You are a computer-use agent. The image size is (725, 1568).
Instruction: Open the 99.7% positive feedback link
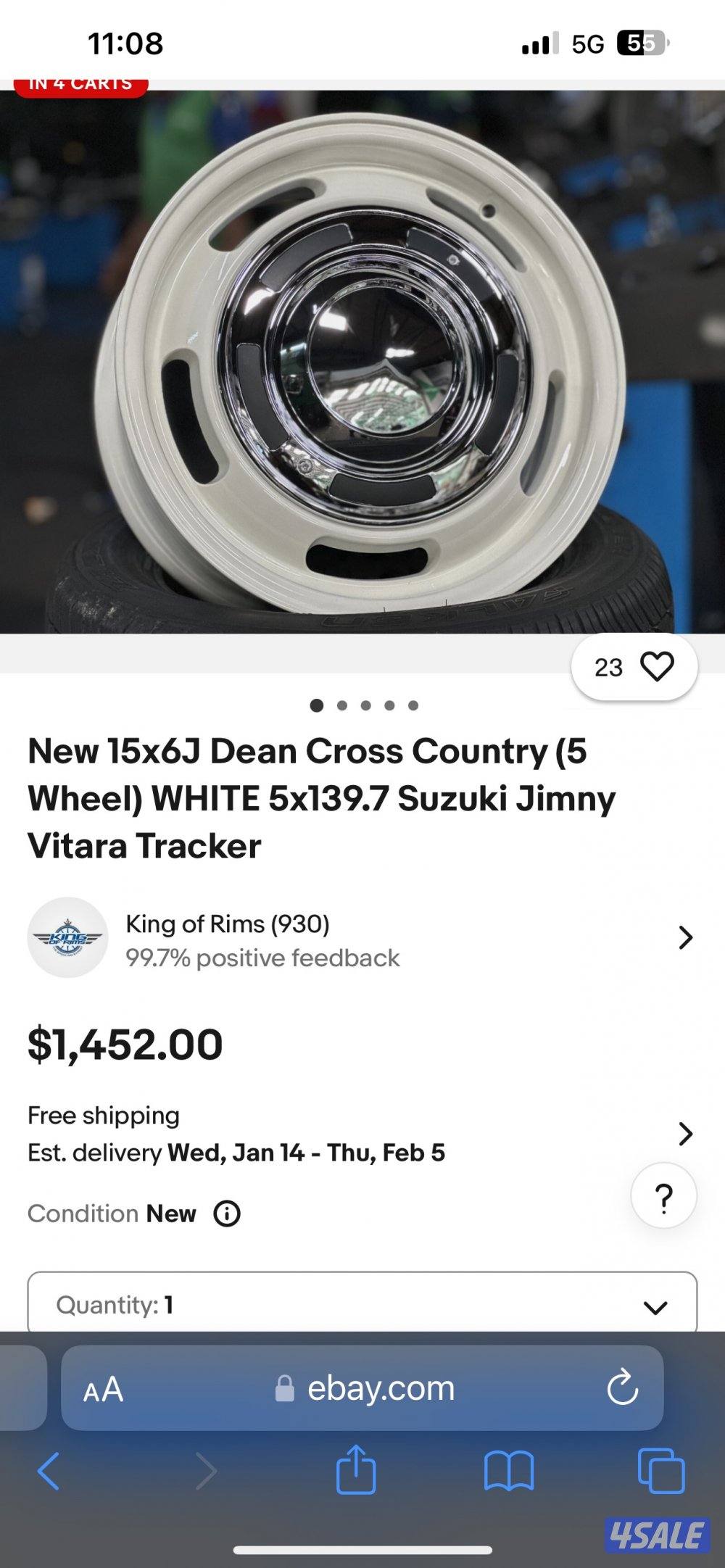(262, 958)
